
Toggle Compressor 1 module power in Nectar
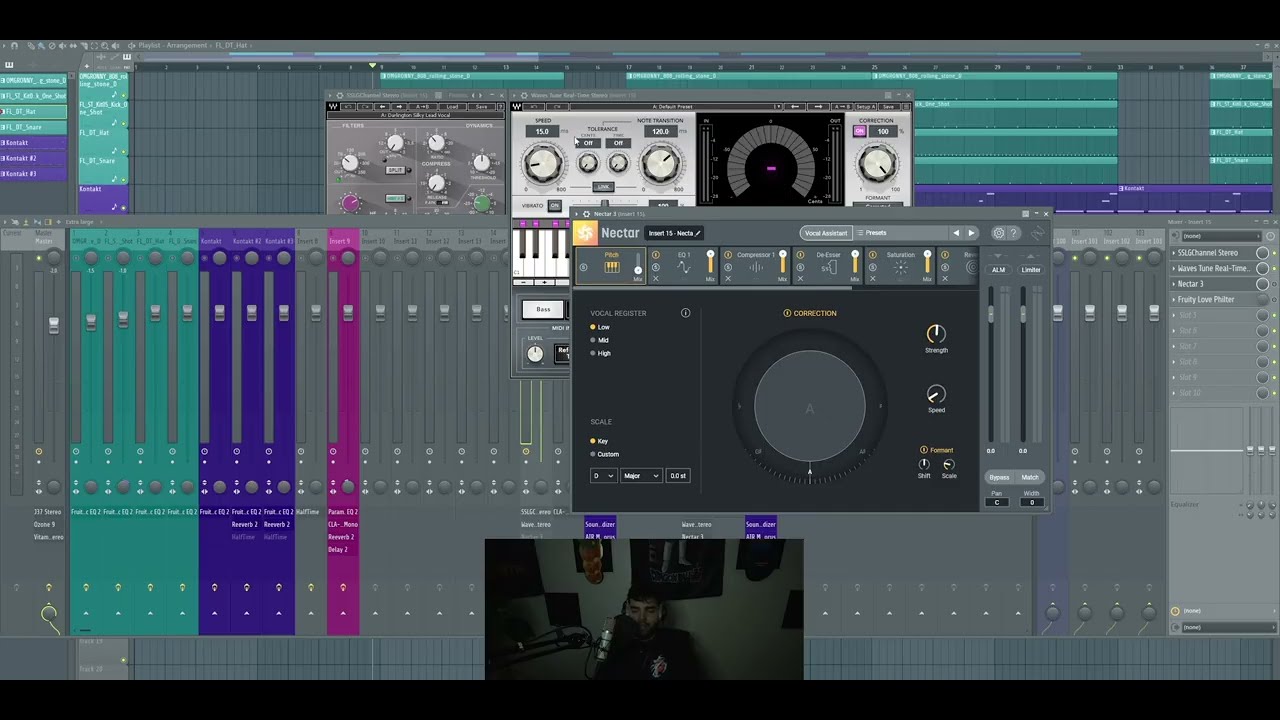click(728, 255)
